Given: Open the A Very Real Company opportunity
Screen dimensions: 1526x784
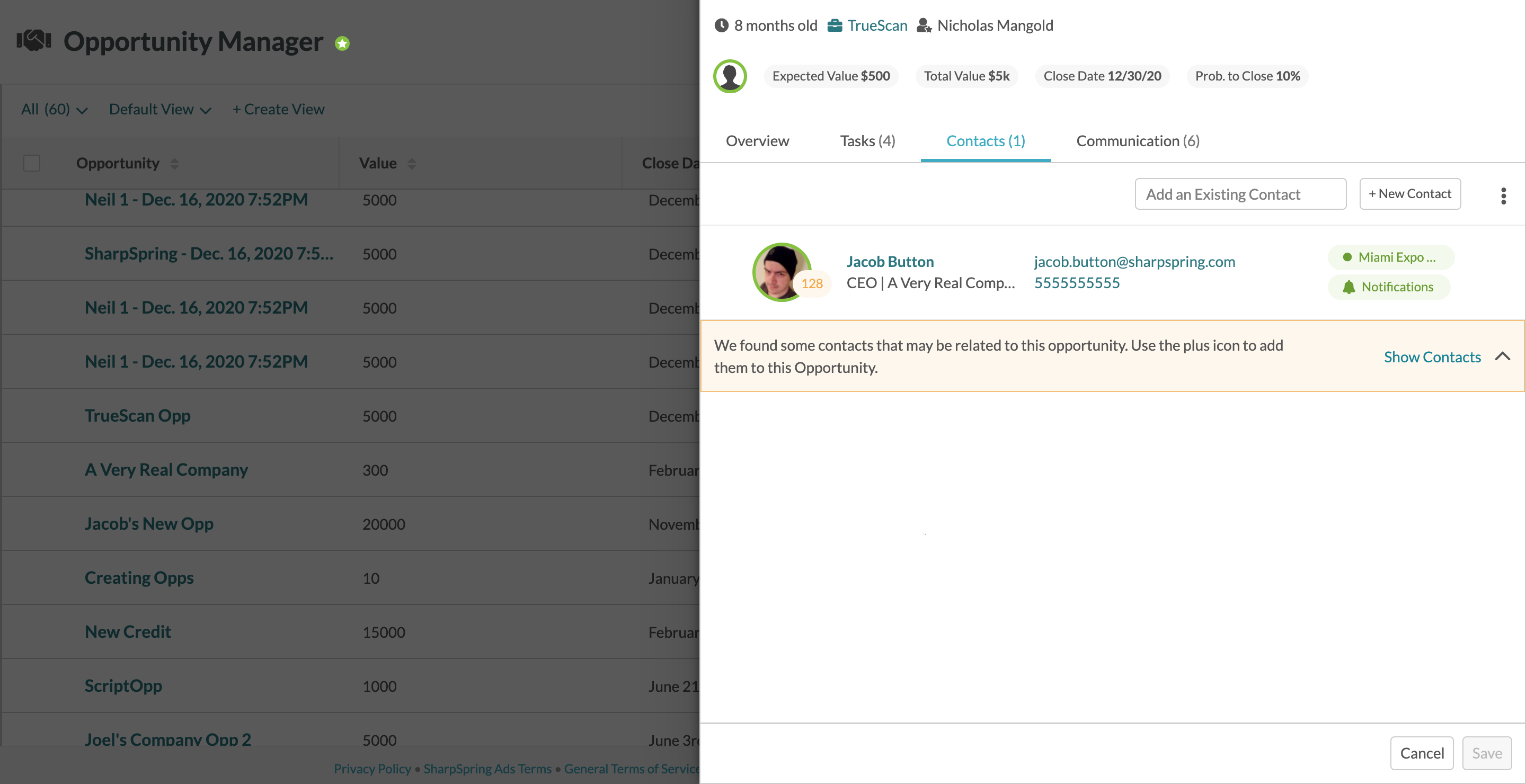Looking at the screenshot, I should [166, 469].
